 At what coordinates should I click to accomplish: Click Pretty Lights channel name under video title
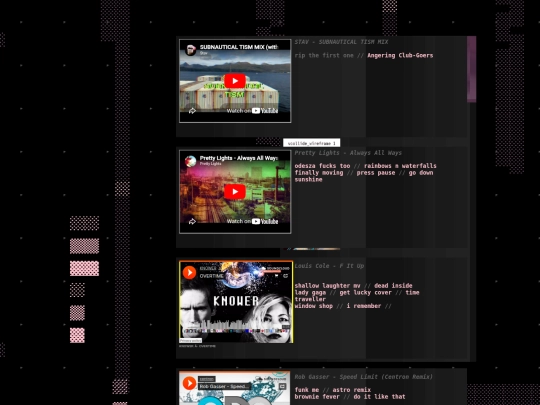[x=210, y=164]
